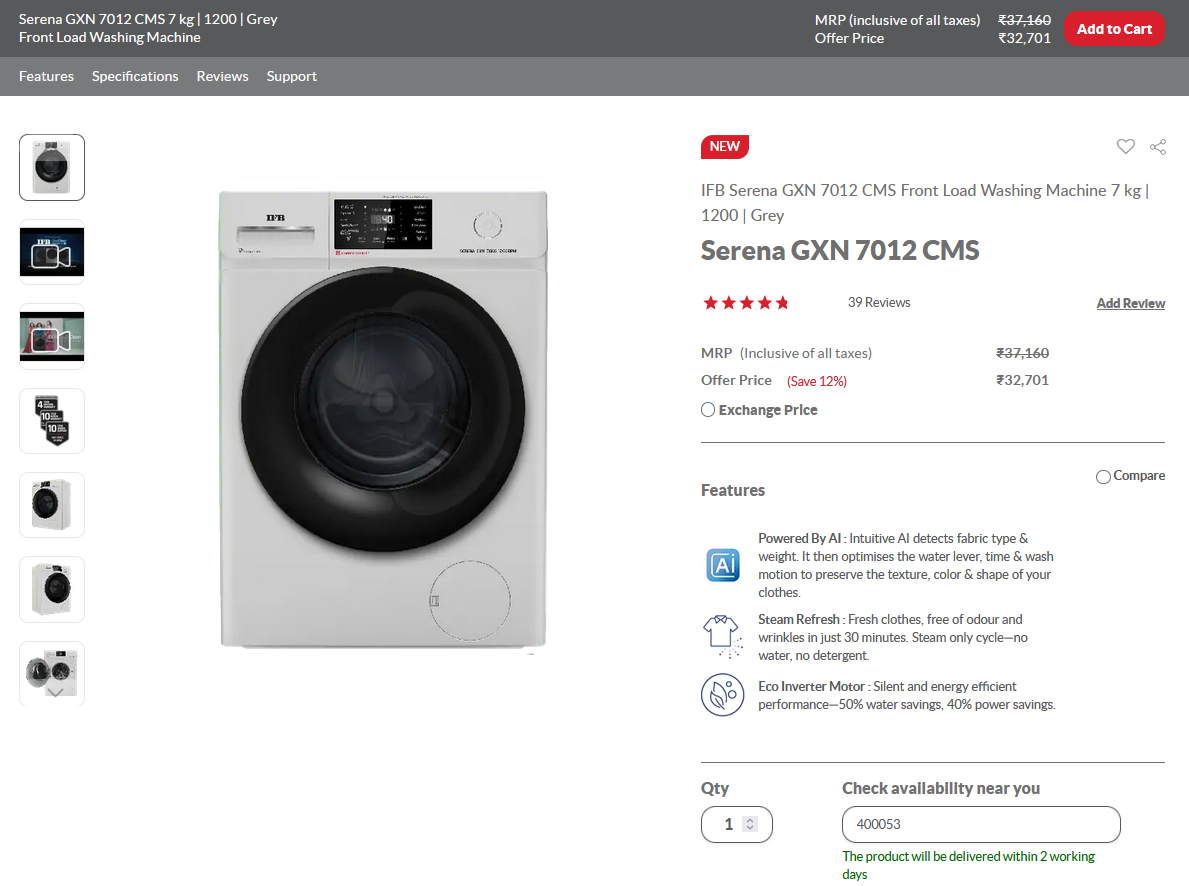The height and width of the screenshot is (886, 1189).
Task: Switch to the Reviews tab
Action: (x=222, y=77)
